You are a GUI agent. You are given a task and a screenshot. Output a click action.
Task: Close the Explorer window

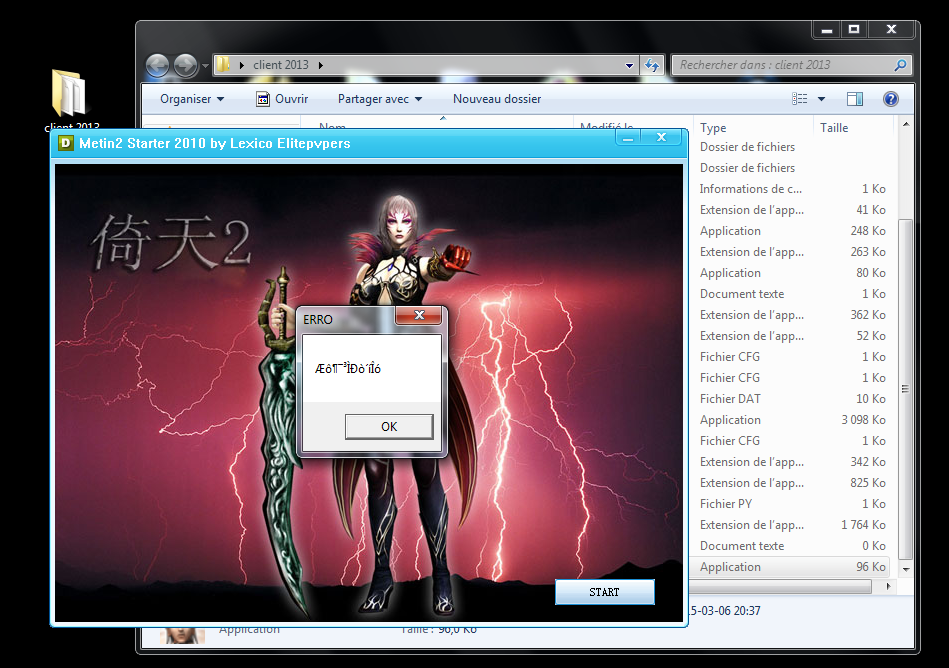tap(891, 29)
